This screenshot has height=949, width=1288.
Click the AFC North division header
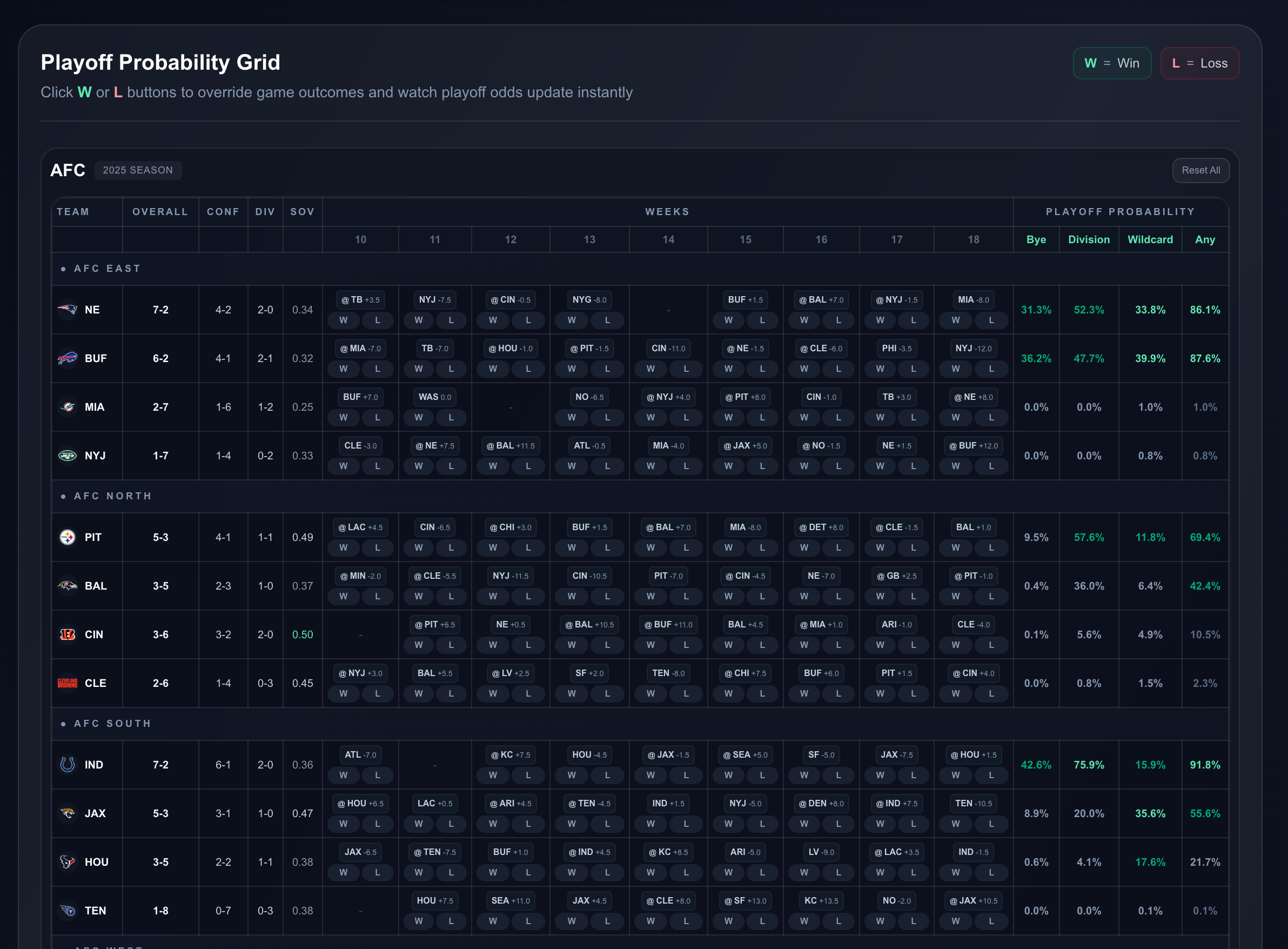pos(112,496)
